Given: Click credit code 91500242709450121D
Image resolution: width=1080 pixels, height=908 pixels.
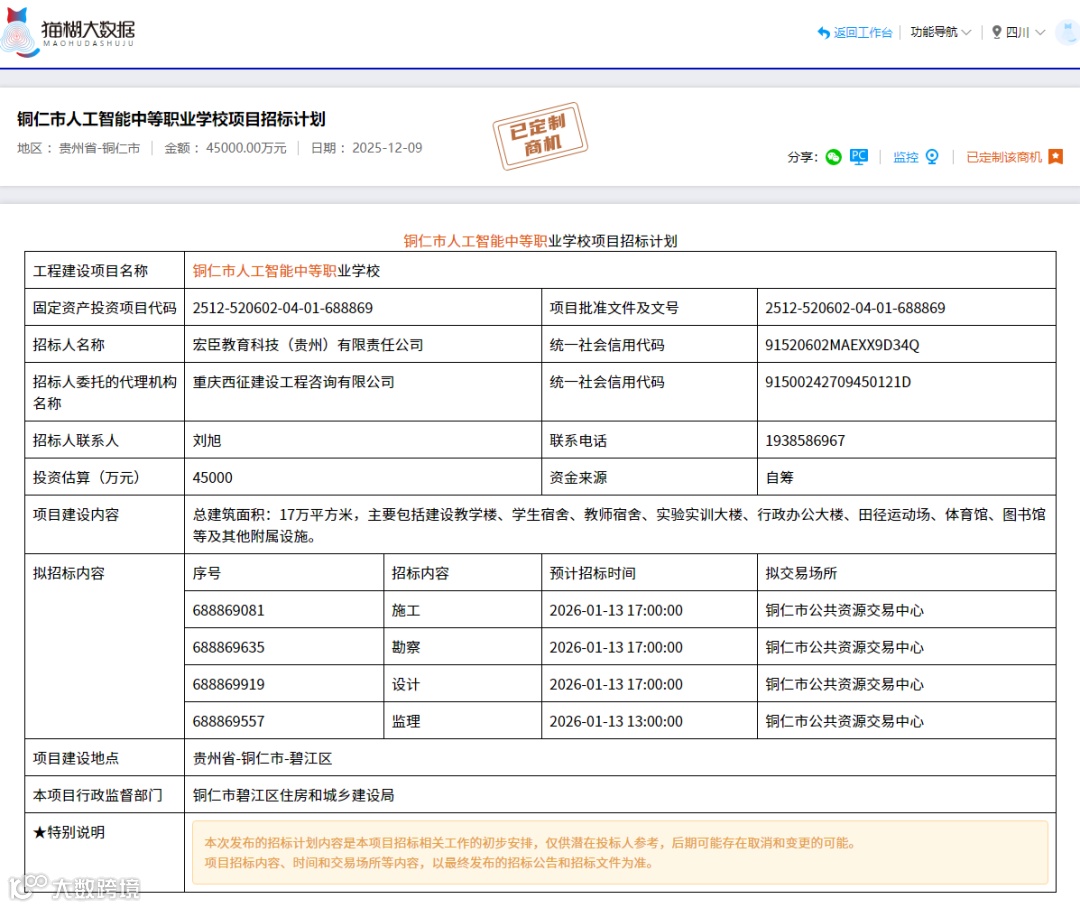Looking at the screenshot, I should [838, 382].
